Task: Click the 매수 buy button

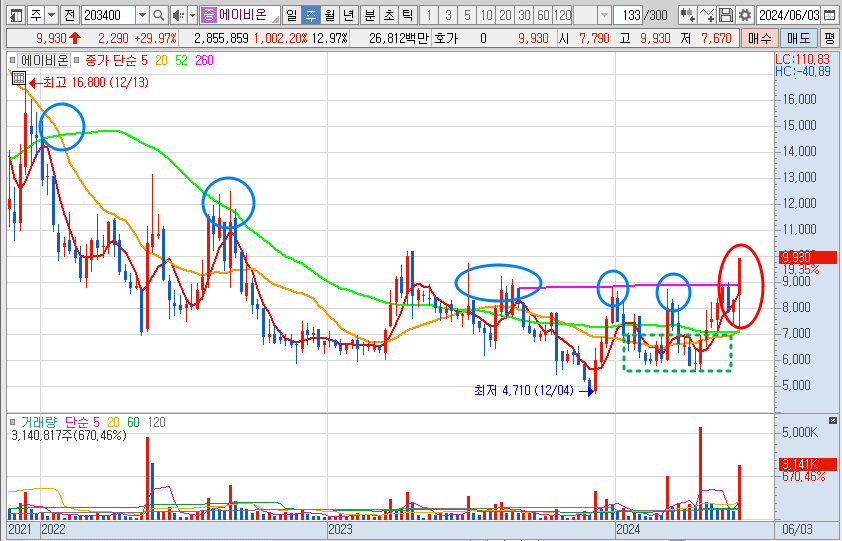Action: pyautogui.click(x=759, y=38)
